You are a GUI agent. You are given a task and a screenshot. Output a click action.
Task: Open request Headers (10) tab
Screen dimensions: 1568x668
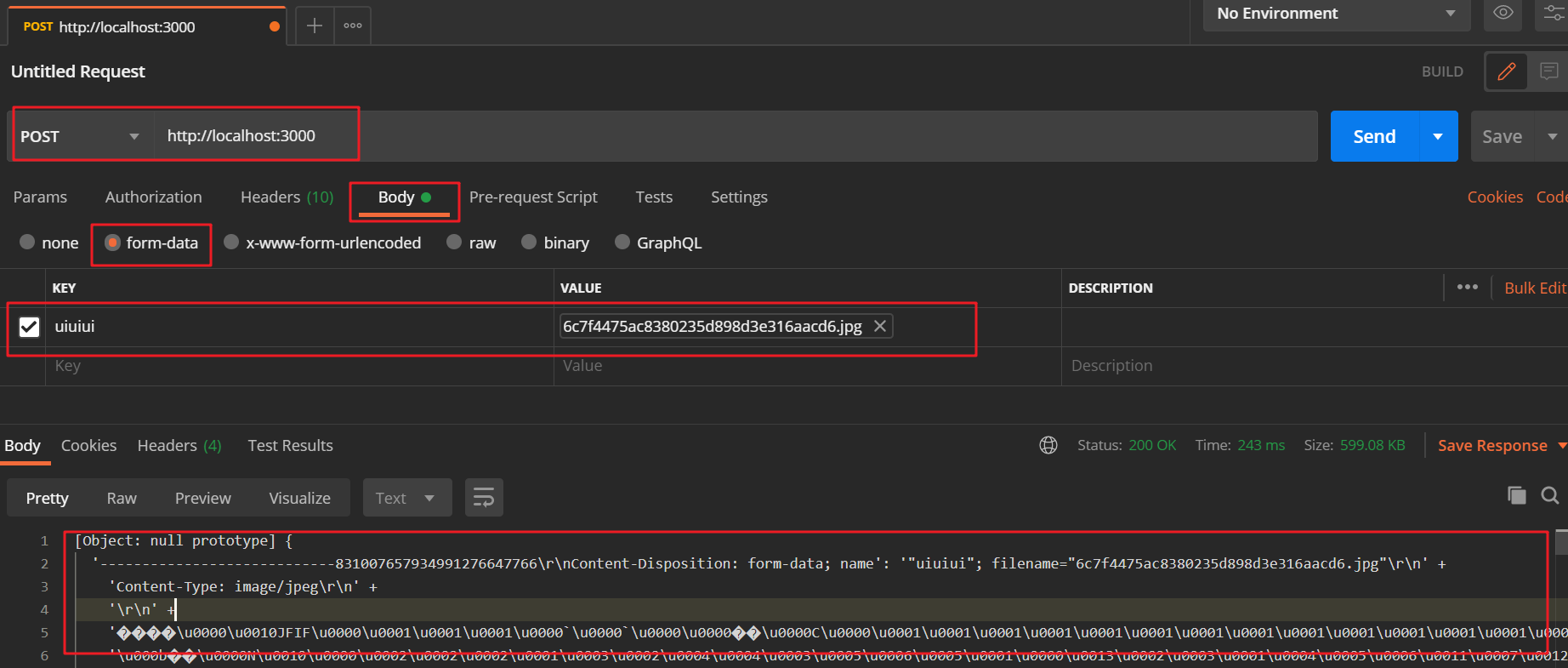287,197
